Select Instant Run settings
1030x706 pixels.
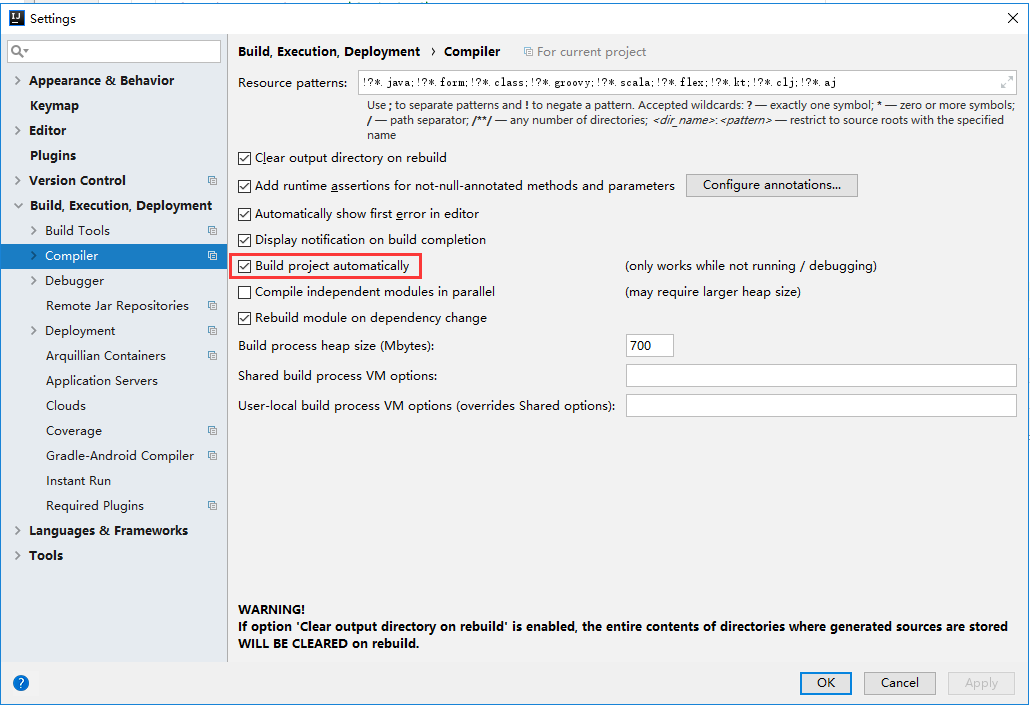[78, 481]
